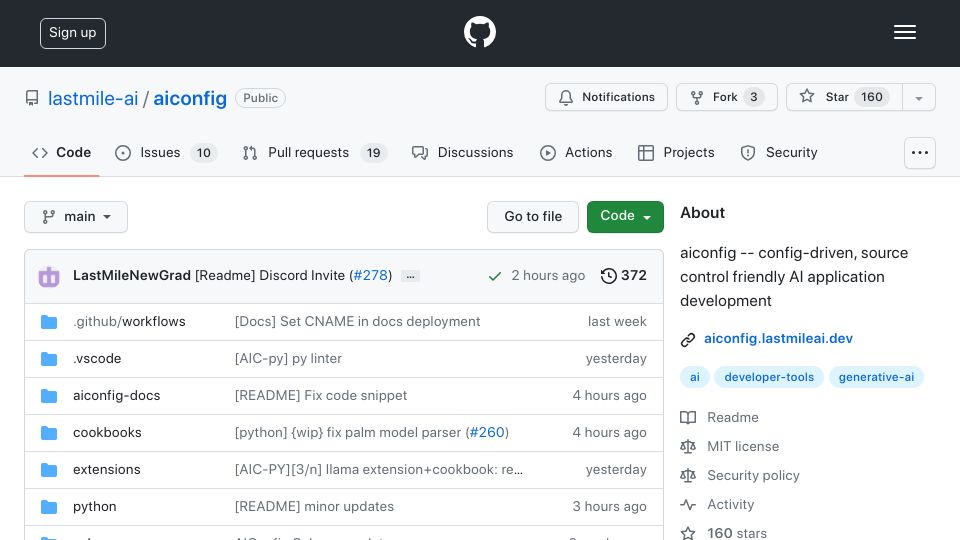Select the ai topic tag
Viewport: 960px width, 540px height.
694,377
